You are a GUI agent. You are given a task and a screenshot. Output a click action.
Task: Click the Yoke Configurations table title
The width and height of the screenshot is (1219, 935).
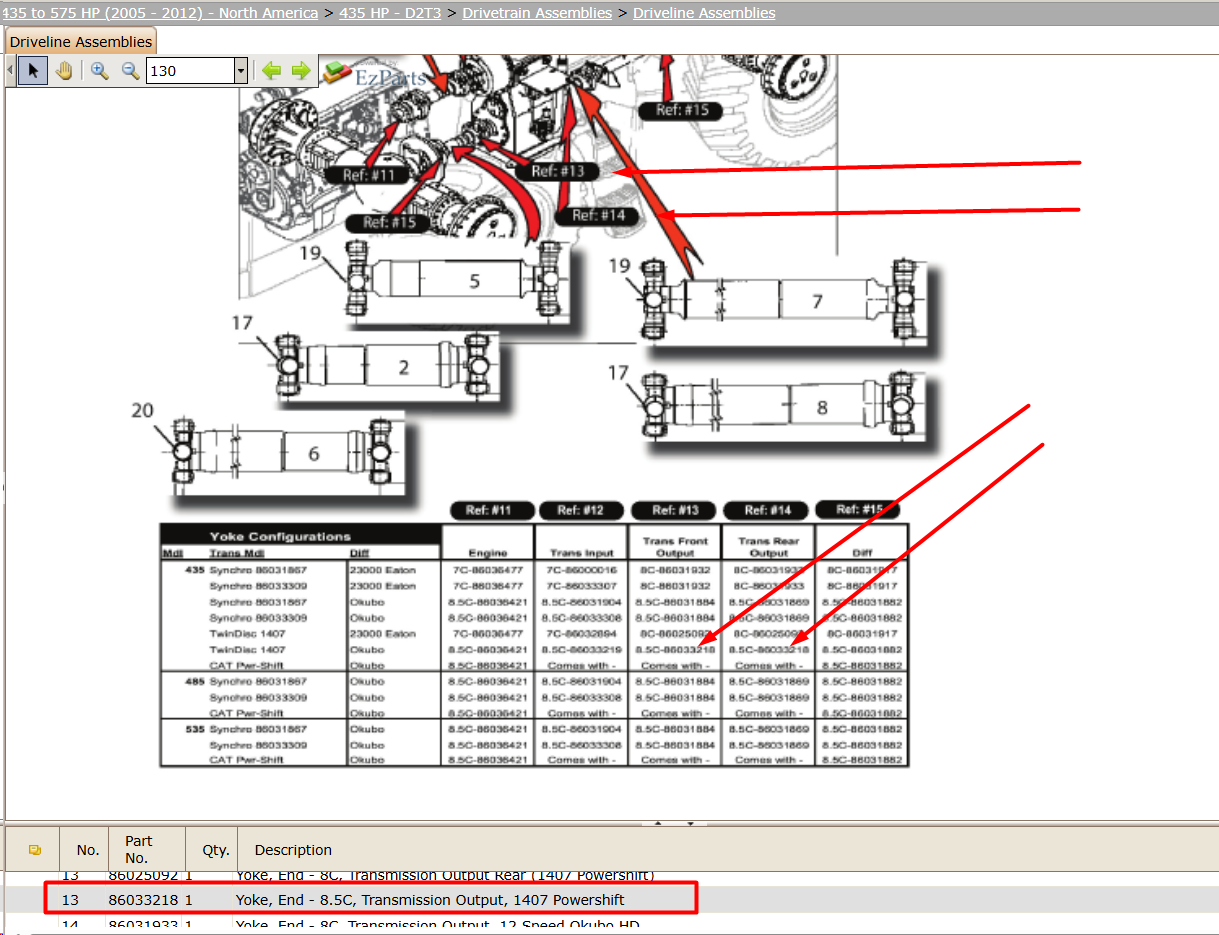tap(280, 537)
